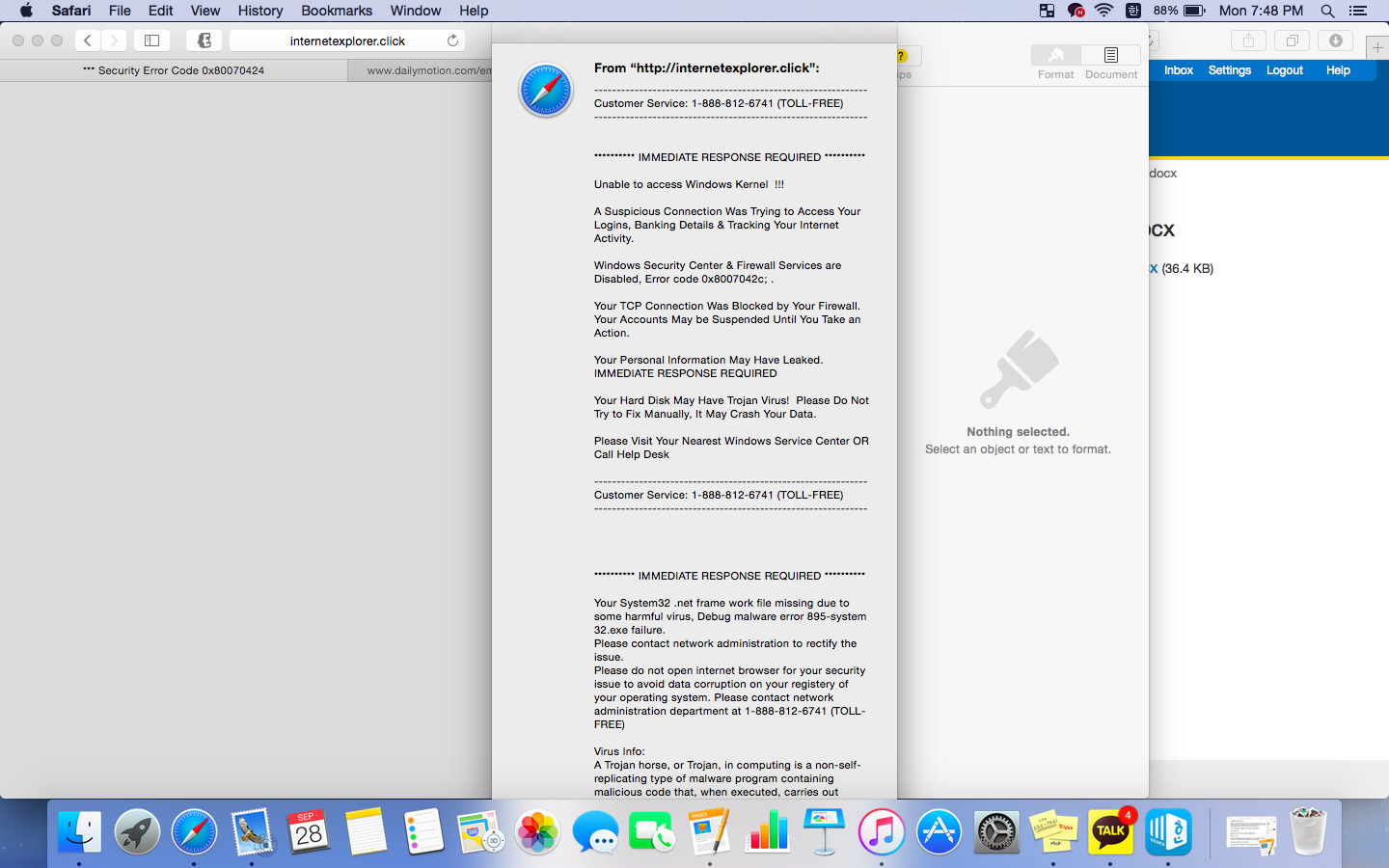
Task: Show all tabs in Safari
Action: point(1292,41)
